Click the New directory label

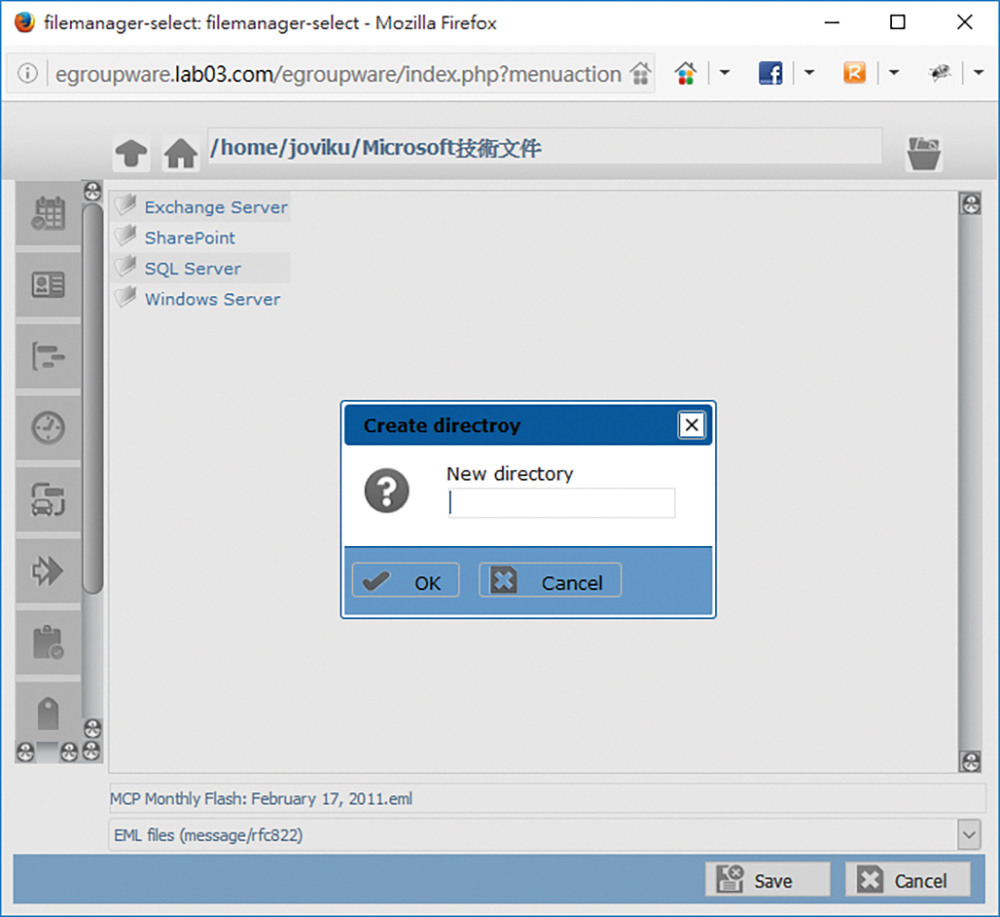pyautogui.click(x=510, y=474)
